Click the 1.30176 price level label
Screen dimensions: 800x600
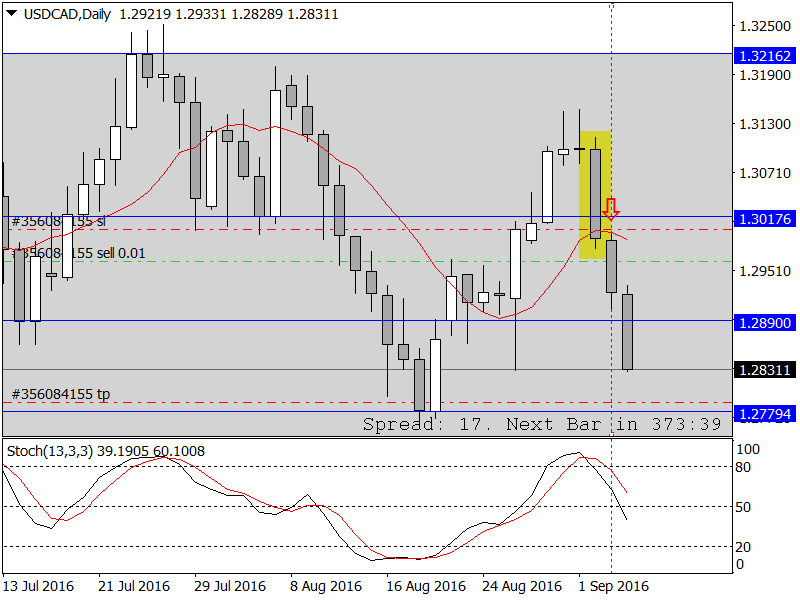coord(765,219)
